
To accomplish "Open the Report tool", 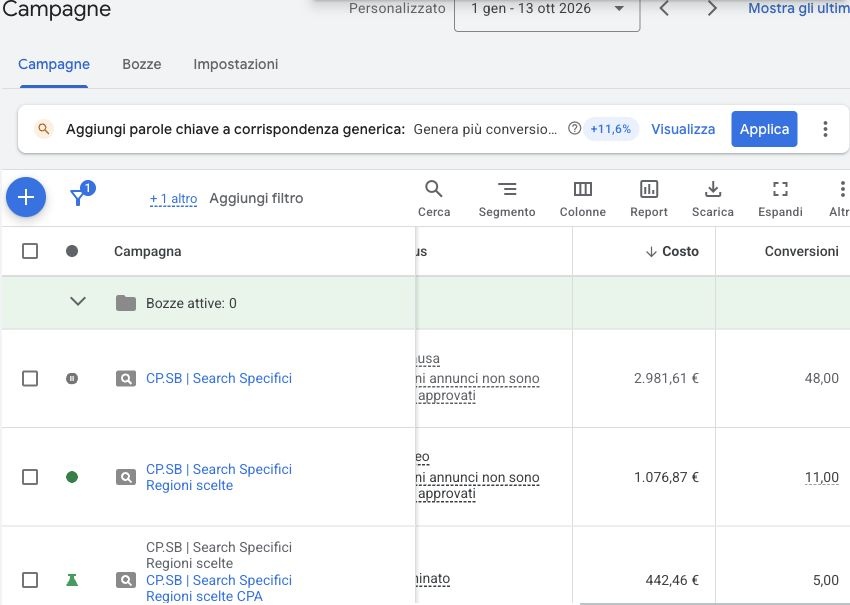I will pyautogui.click(x=649, y=198).
